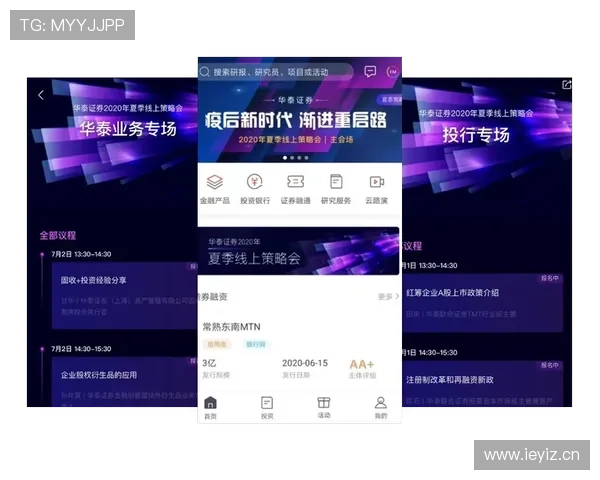
Task: Open the 红筹企业A股上市政策介绍 session card
Action: pyautogui.click(x=482, y=302)
